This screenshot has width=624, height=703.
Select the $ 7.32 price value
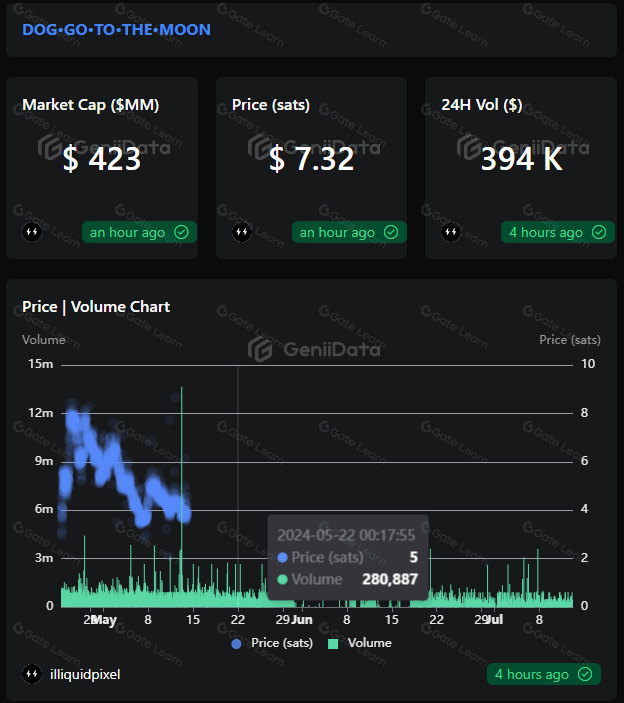(x=312, y=159)
